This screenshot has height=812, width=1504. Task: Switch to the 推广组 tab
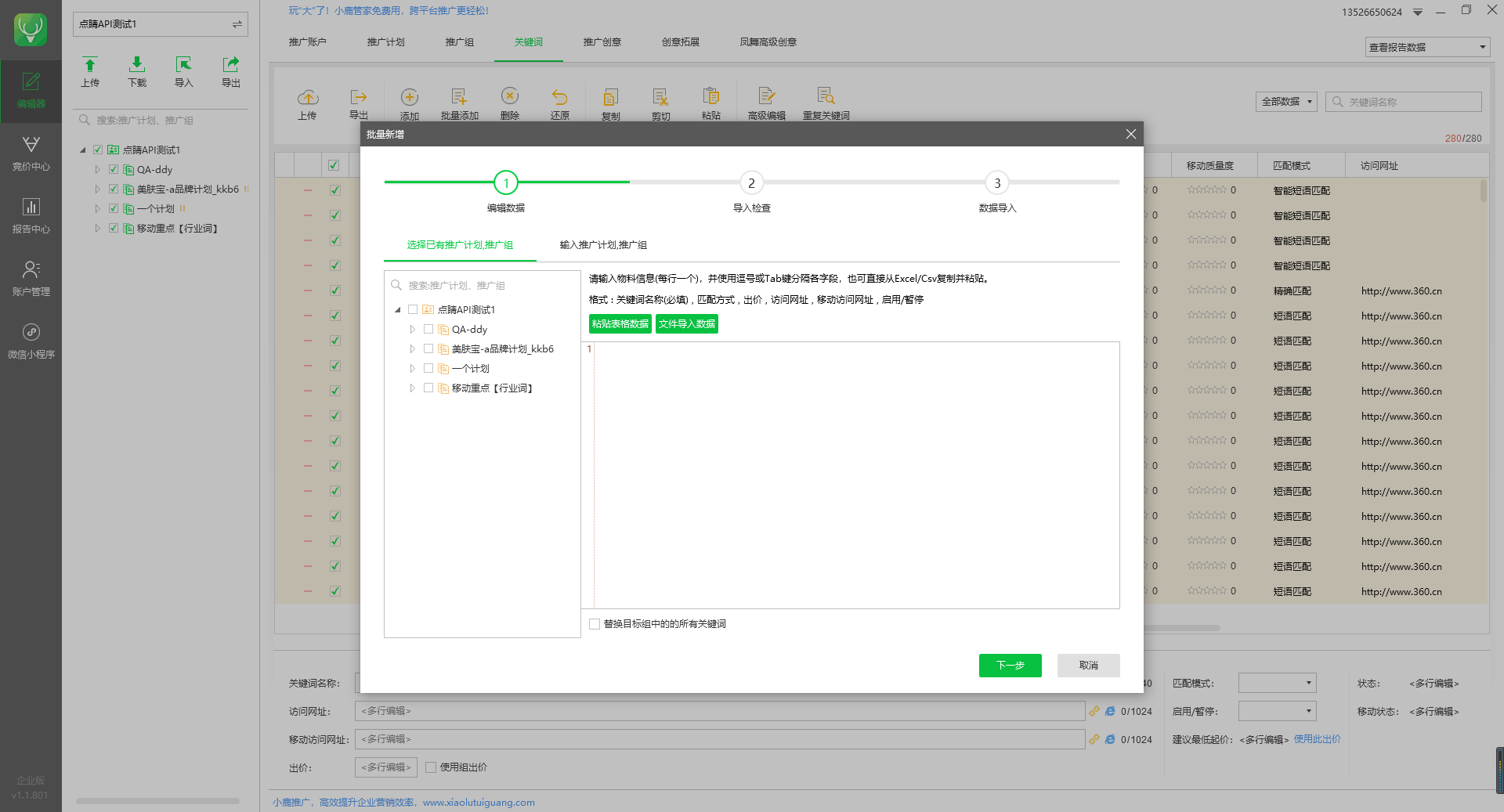click(459, 42)
